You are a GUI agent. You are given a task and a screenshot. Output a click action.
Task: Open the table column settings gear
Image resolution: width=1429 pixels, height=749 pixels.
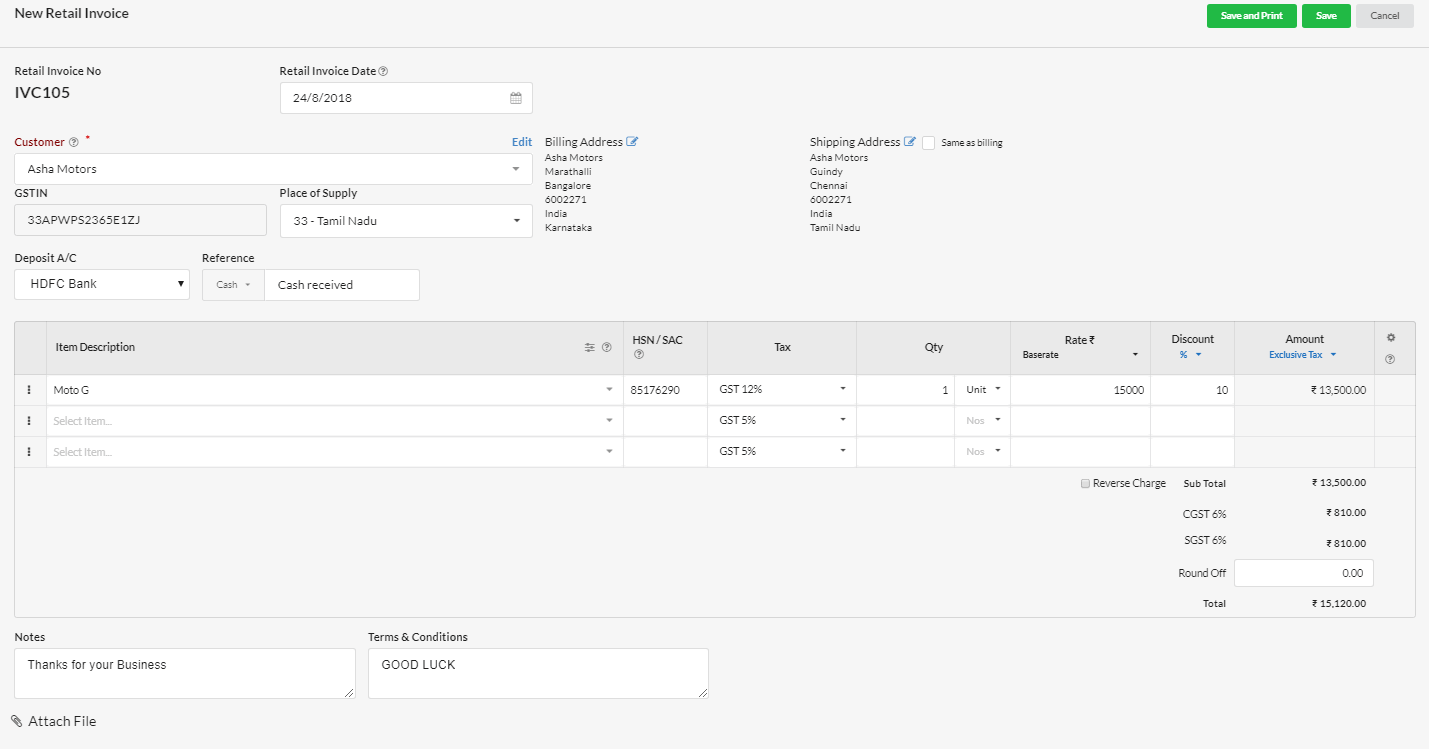(x=1390, y=338)
